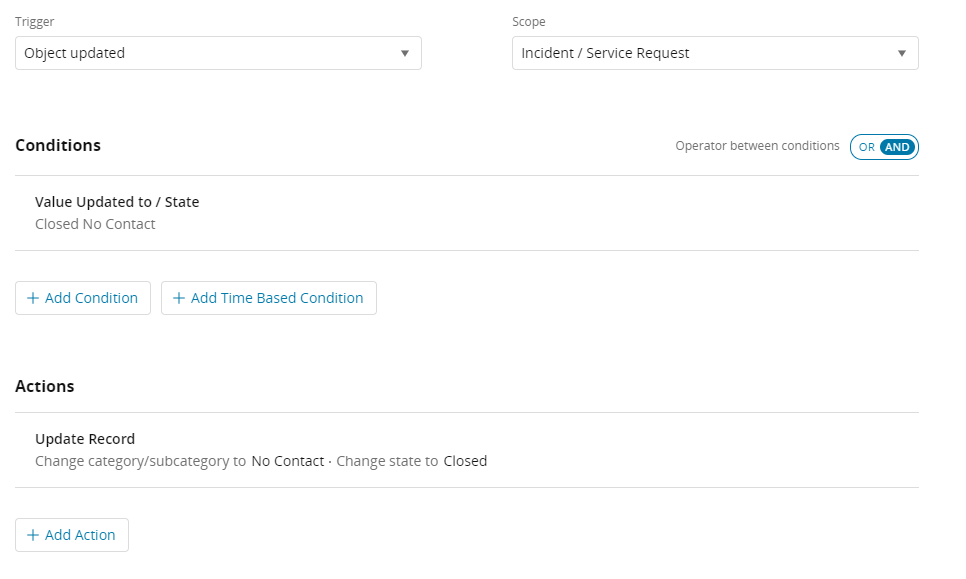Image resolution: width=966 pixels, height=579 pixels.
Task: Click the plus icon beside Add Time Based Condition
Action: coord(179,298)
